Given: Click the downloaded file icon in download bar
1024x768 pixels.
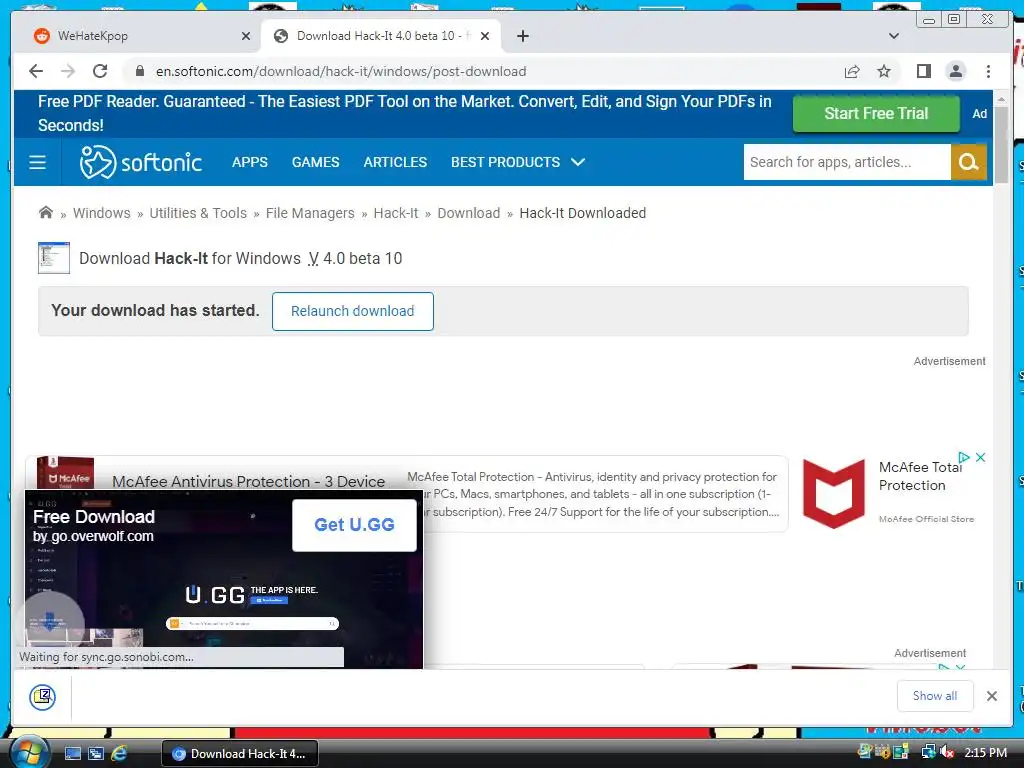Looking at the screenshot, I should click(x=42, y=696).
